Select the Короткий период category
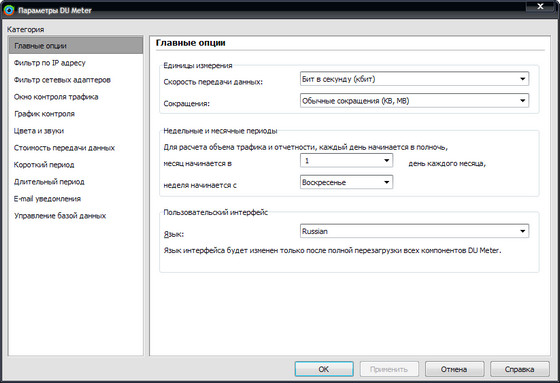This screenshot has height=383, width=560. tap(76, 165)
